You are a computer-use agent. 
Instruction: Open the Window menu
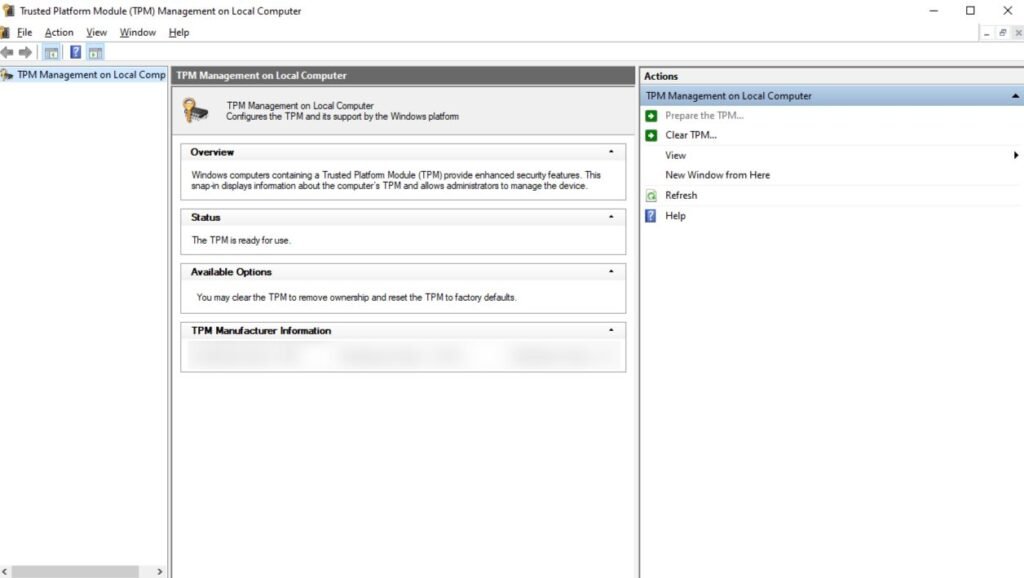click(137, 32)
